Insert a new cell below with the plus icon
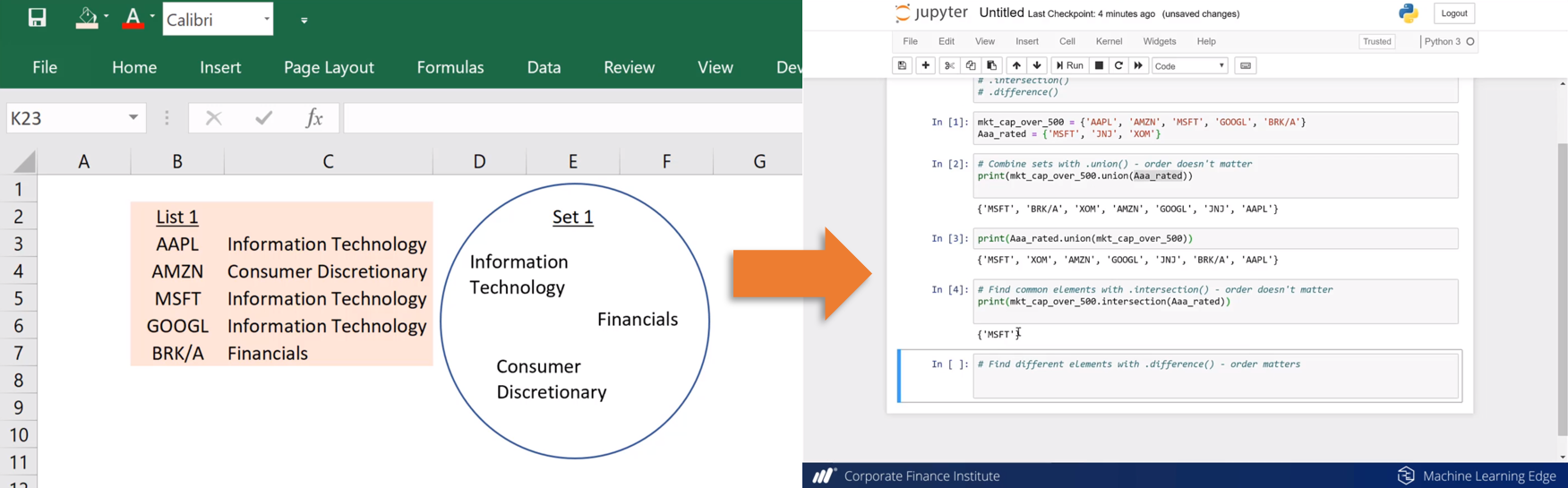The image size is (1568, 488). [x=925, y=65]
